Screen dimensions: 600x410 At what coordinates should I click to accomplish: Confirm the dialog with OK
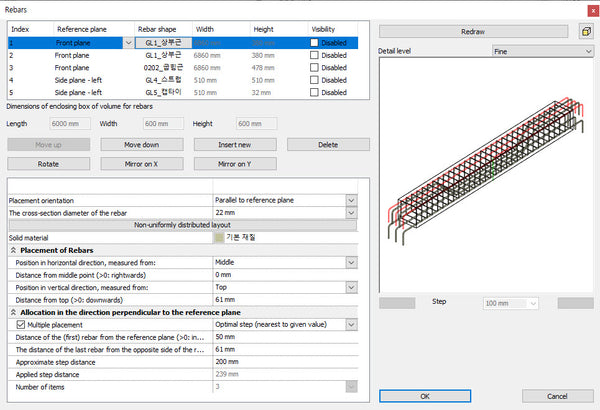pos(425,396)
